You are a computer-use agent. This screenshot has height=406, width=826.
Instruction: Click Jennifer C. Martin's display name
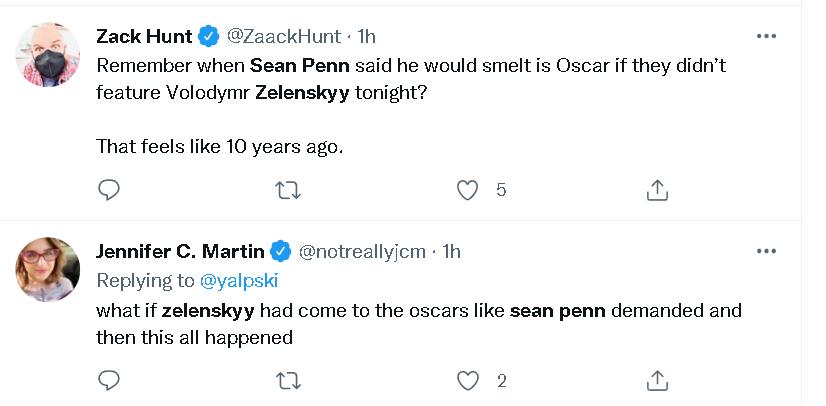coord(180,252)
